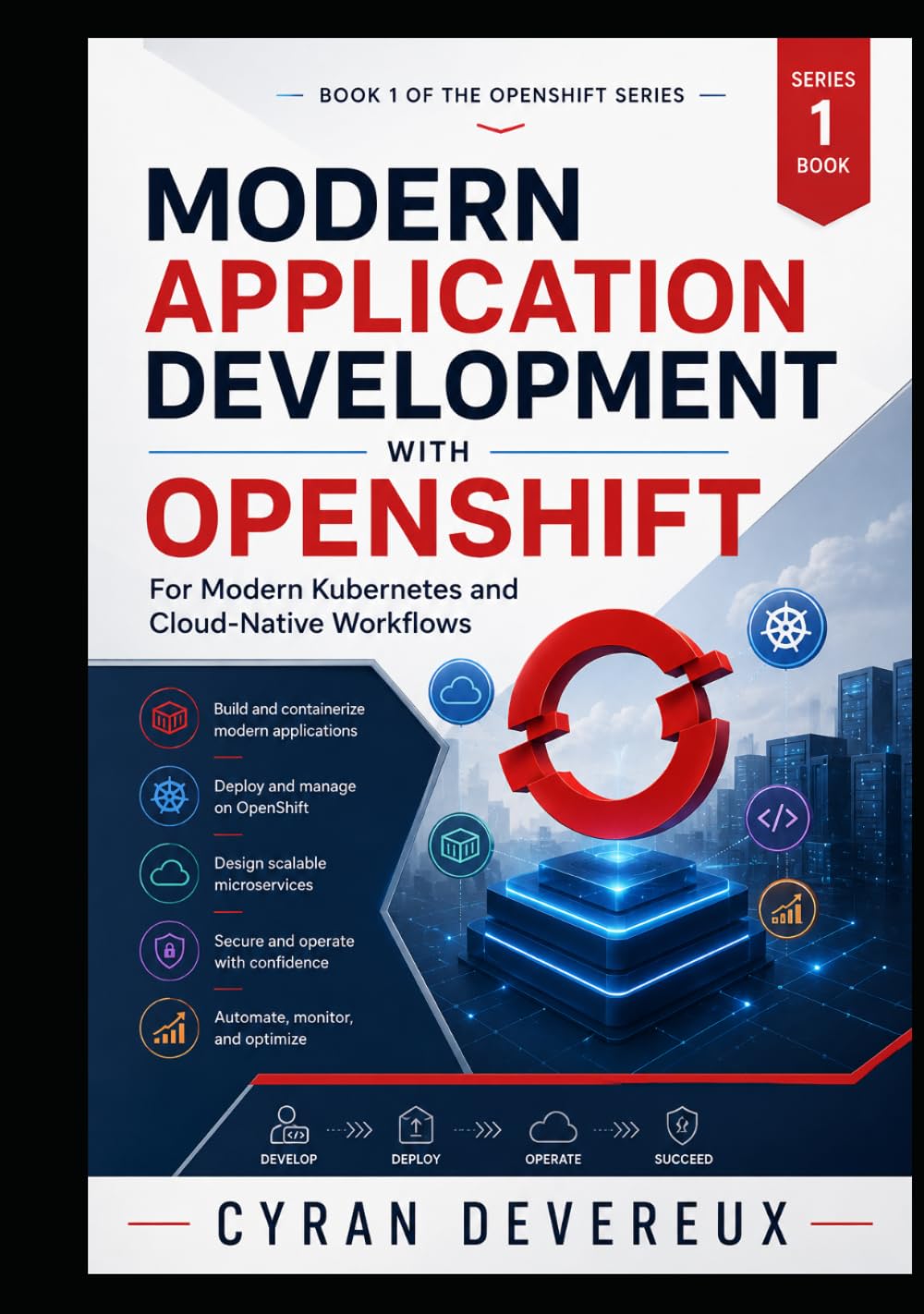This screenshot has width=924, height=1314.
Task: Click the red word APPLICATION
Action: pyautogui.click(x=477, y=295)
